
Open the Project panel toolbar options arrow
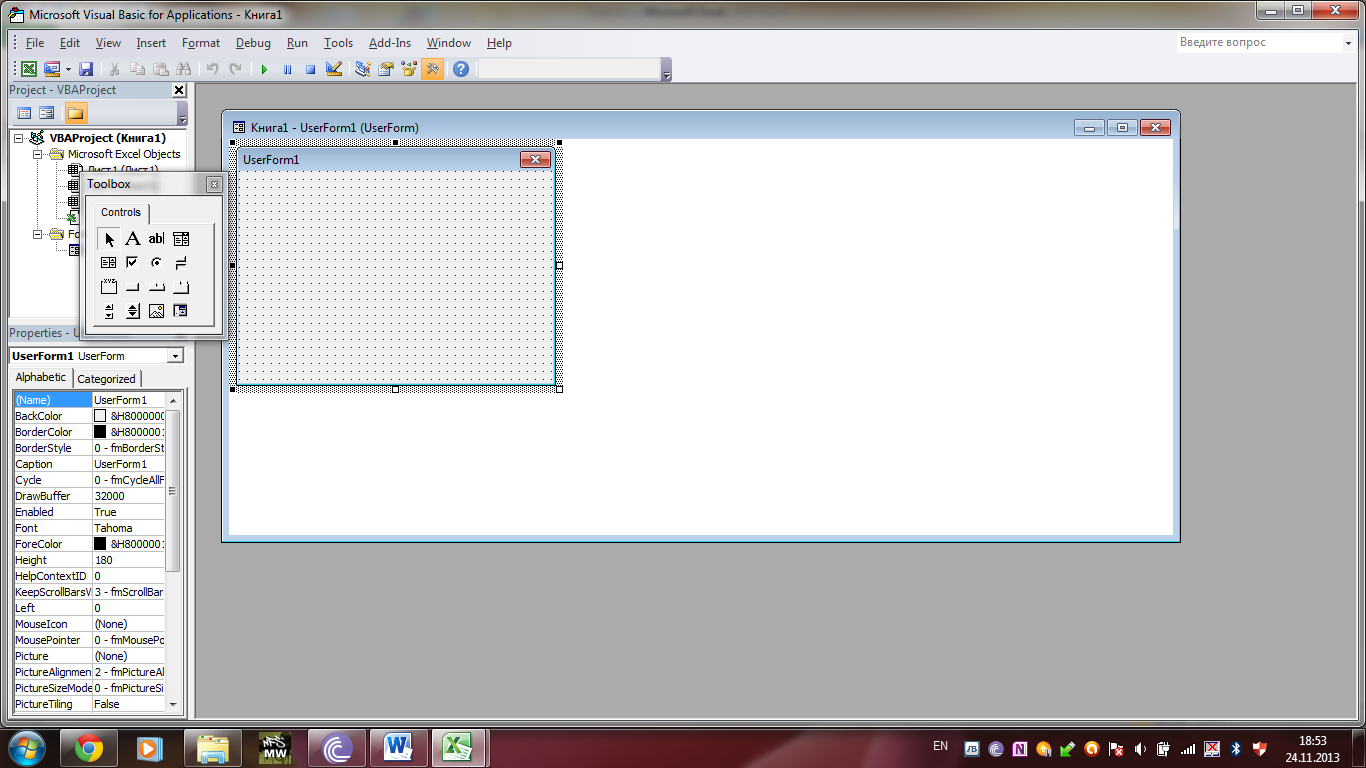[181, 112]
